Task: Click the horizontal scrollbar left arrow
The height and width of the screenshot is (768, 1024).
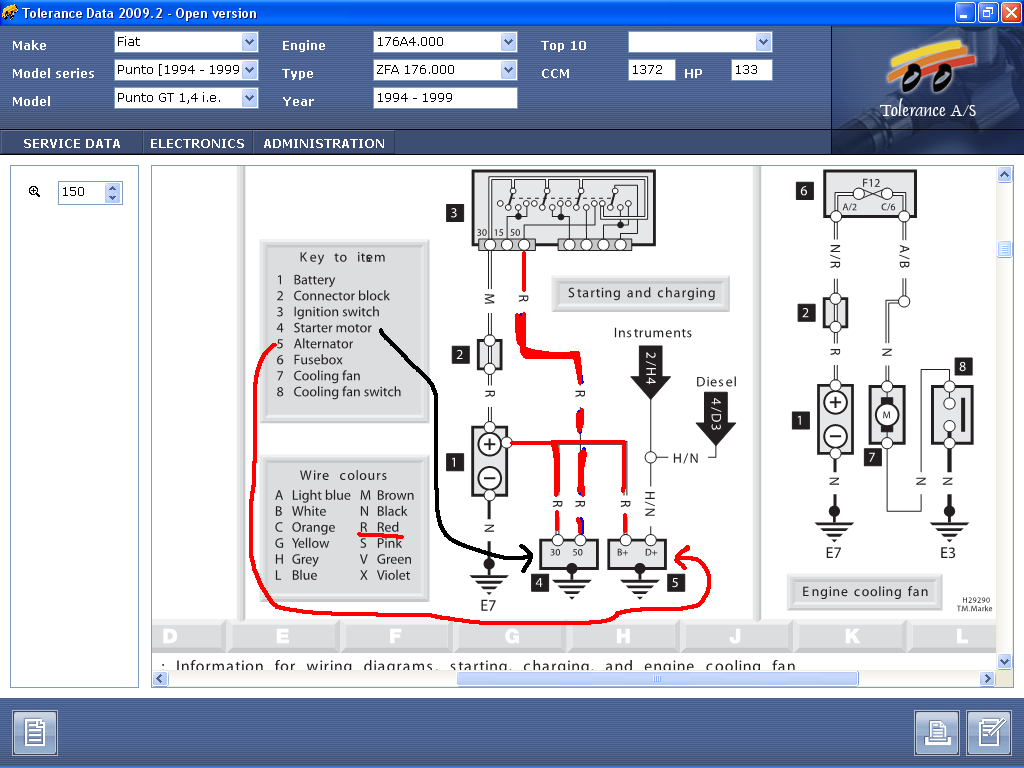Action: 160,679
